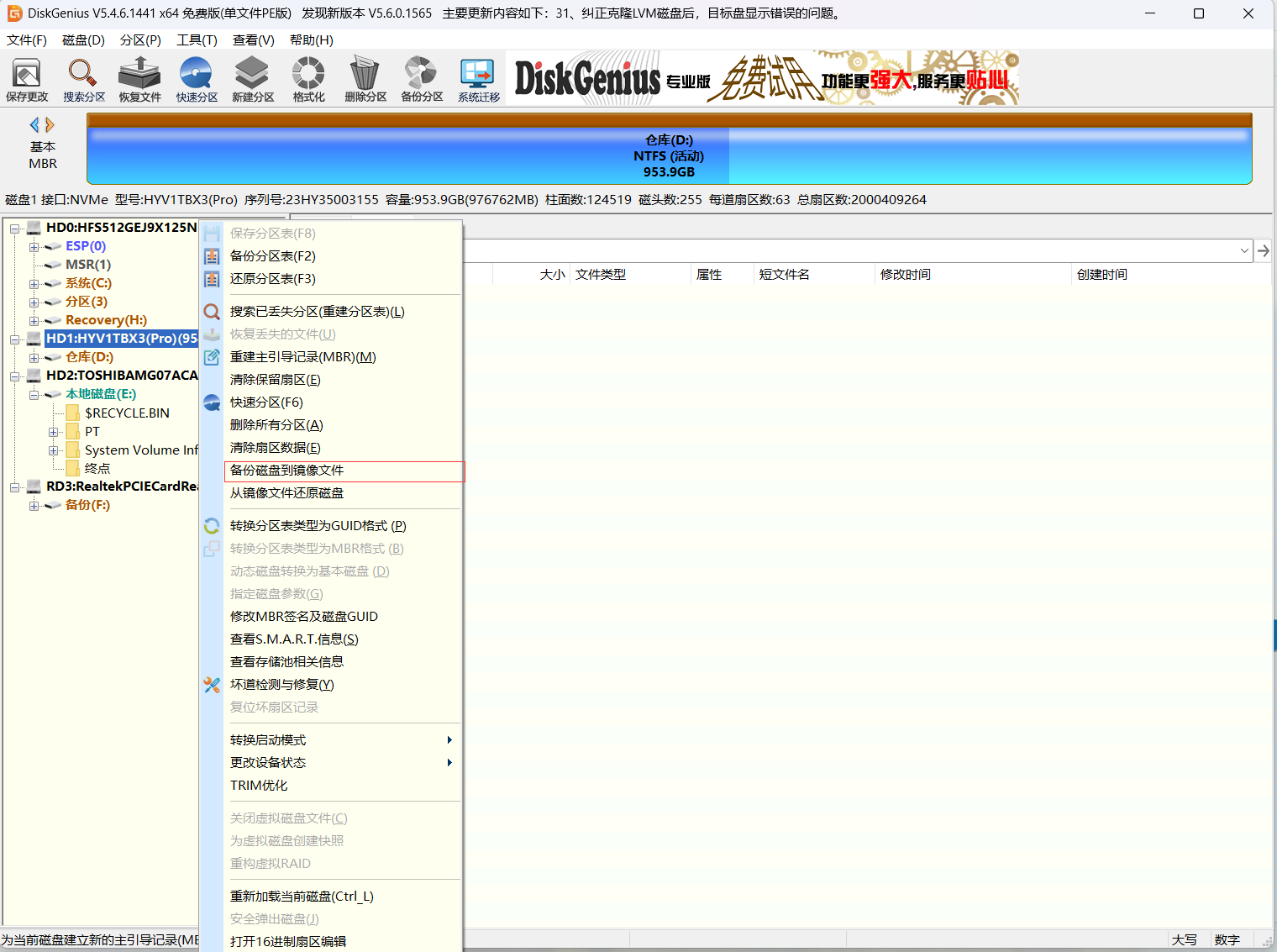Click the HD0 hard disk icon in the tree
Image resolution: width=1277 pixels, height=952 pixels.
pyautogui.click(x=34, y=228)
